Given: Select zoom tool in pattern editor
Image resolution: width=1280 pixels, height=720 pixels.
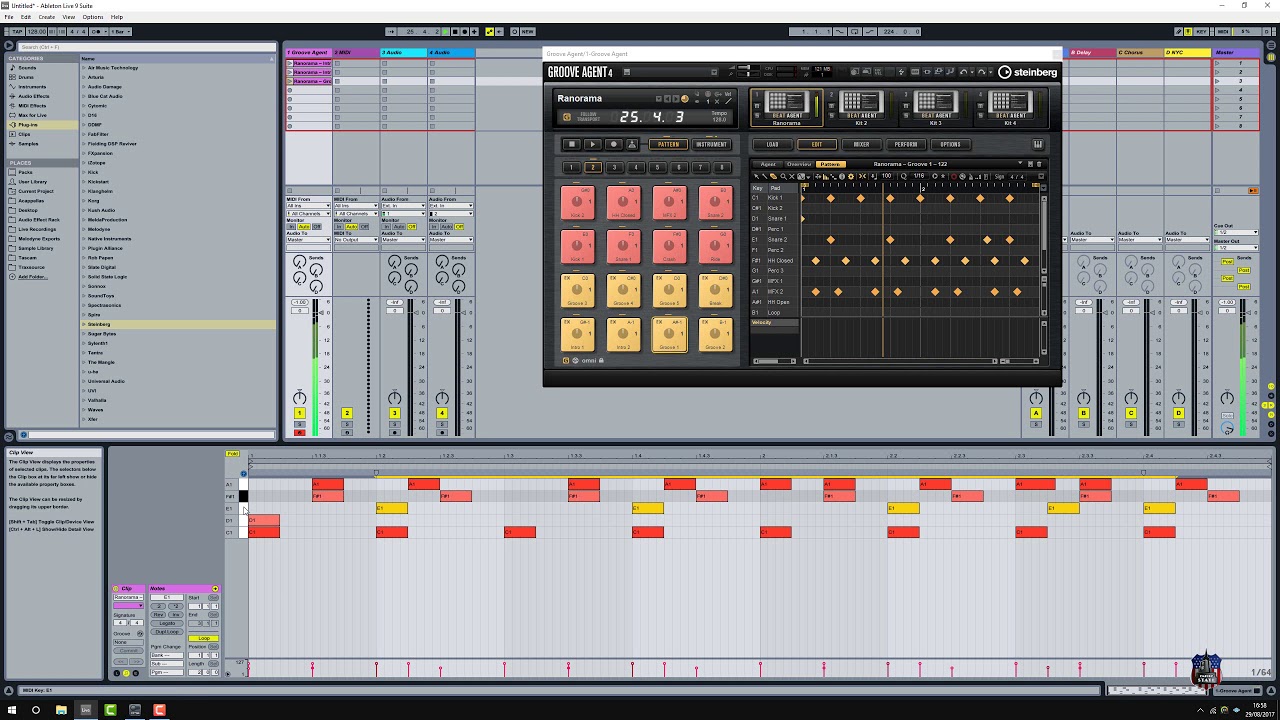Looking at the screenshot, I should tap(783, 177).
